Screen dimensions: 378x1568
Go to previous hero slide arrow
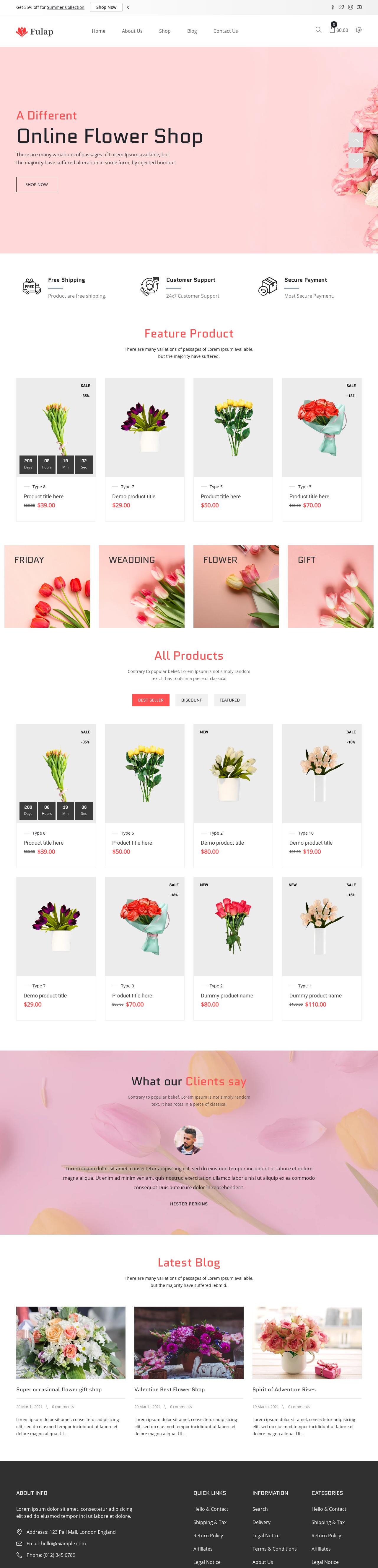(356, 139)
